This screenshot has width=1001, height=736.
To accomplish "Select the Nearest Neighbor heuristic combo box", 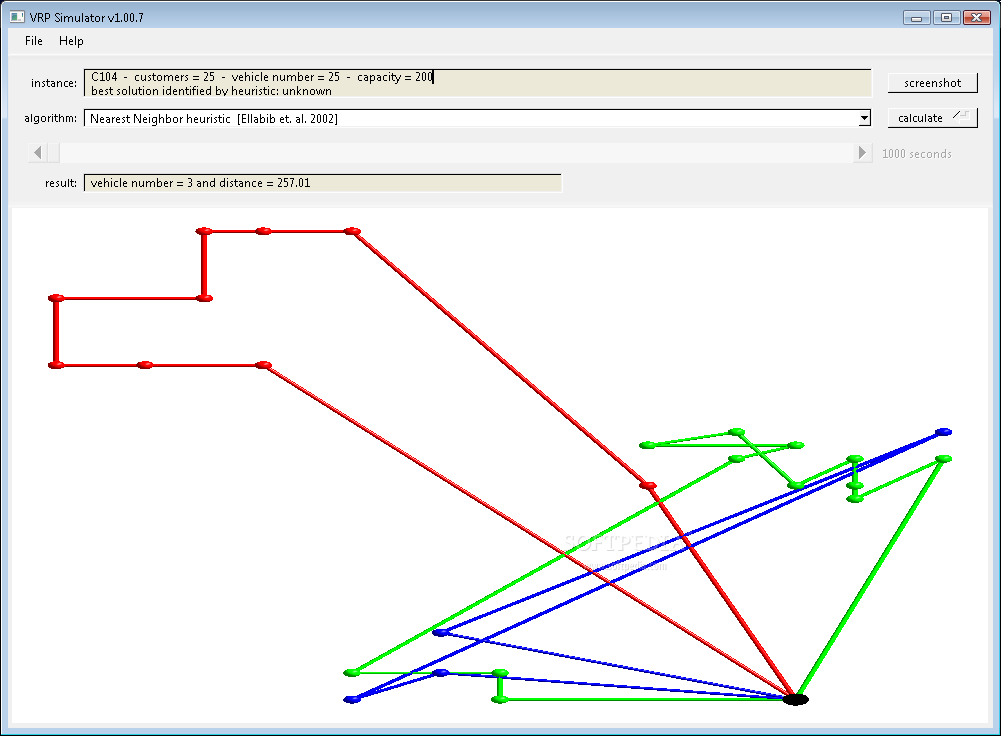I will coord(477,118).
